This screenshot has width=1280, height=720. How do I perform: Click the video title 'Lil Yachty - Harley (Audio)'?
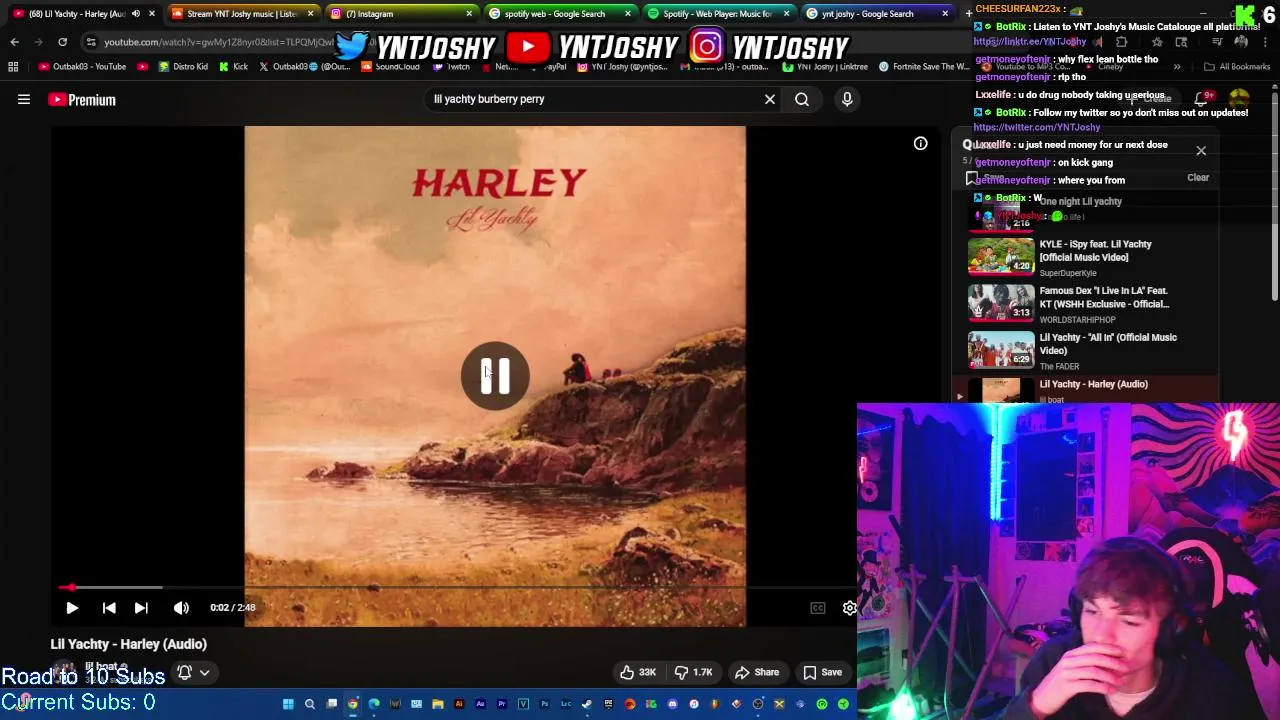pos(129,644)
